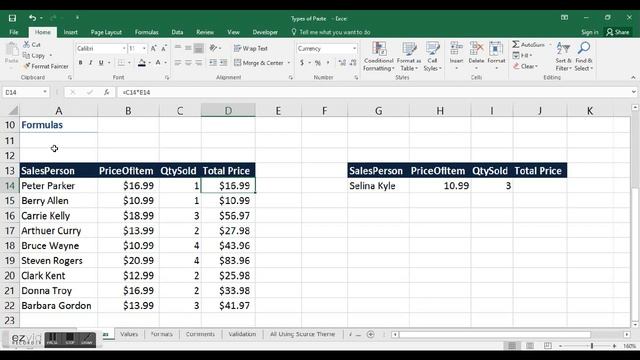
Task: Open orientation text rotation options
Action: click(215, 49)
